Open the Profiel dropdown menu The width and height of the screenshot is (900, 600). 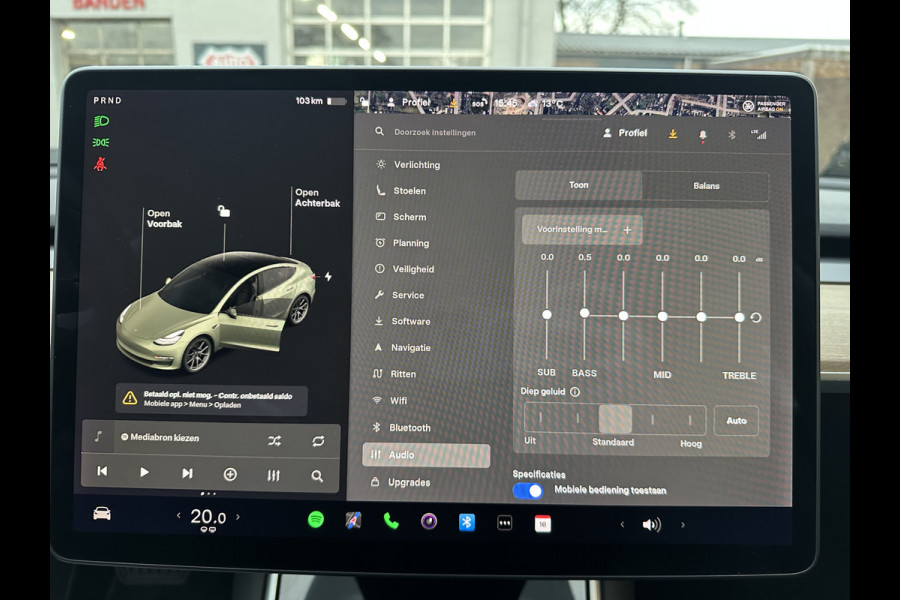624,132
